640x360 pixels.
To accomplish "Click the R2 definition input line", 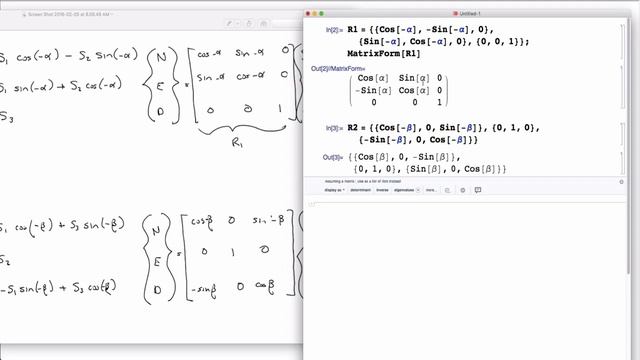I will (443, 128).
